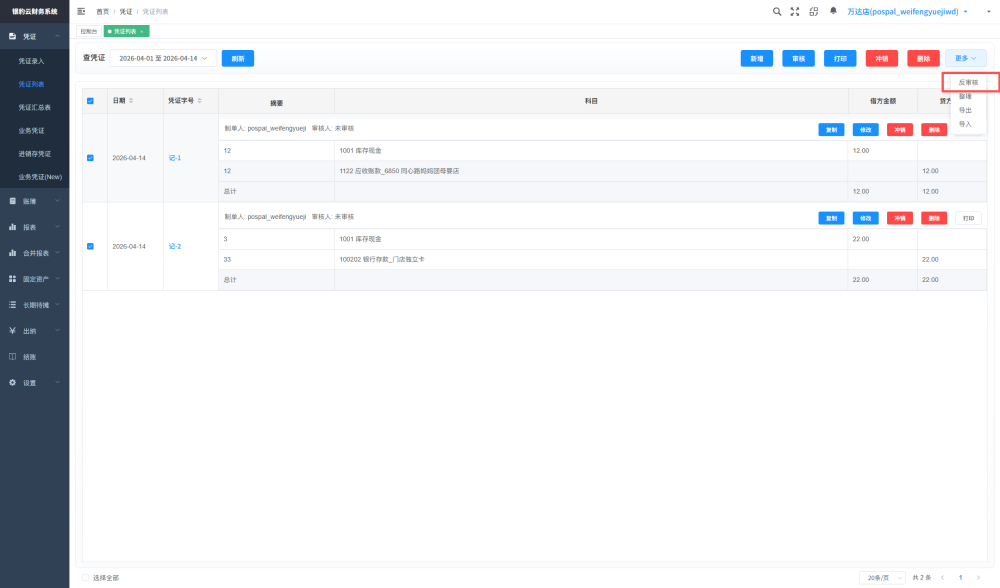The height and width of the screenshot is (588, 1000).
Task: Open the 20条/页 page size dropdown
Action: tap(882, 578)
